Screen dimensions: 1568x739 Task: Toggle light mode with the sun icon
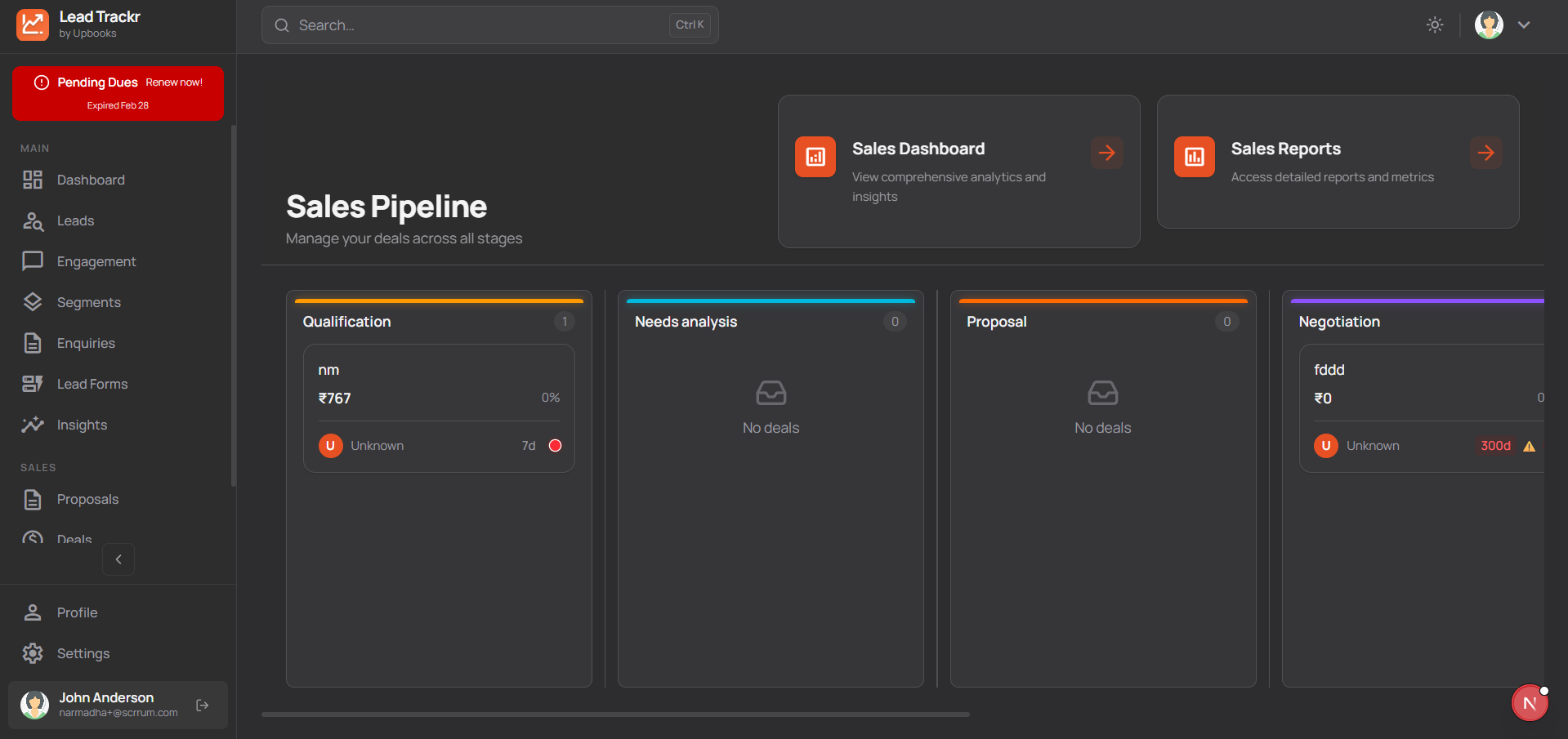[x=1435, y=24]
